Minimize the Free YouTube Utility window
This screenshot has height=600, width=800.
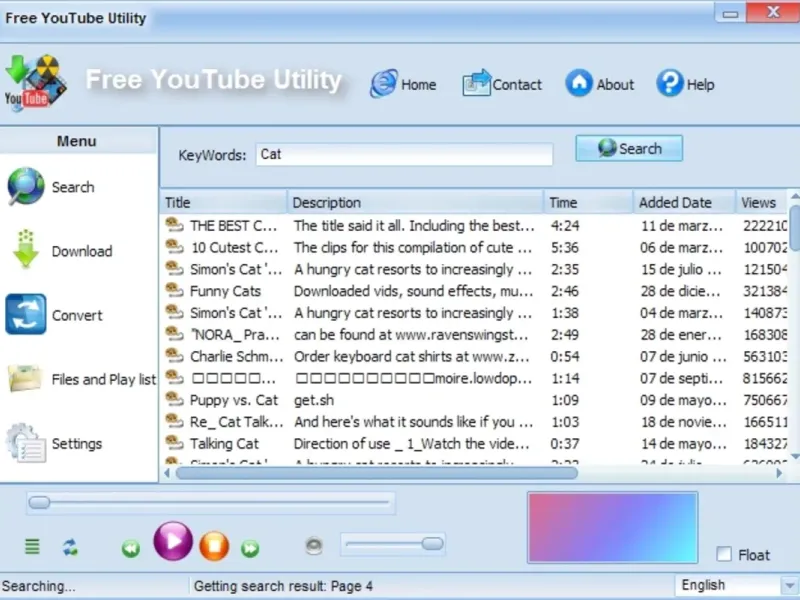[730, 13]
